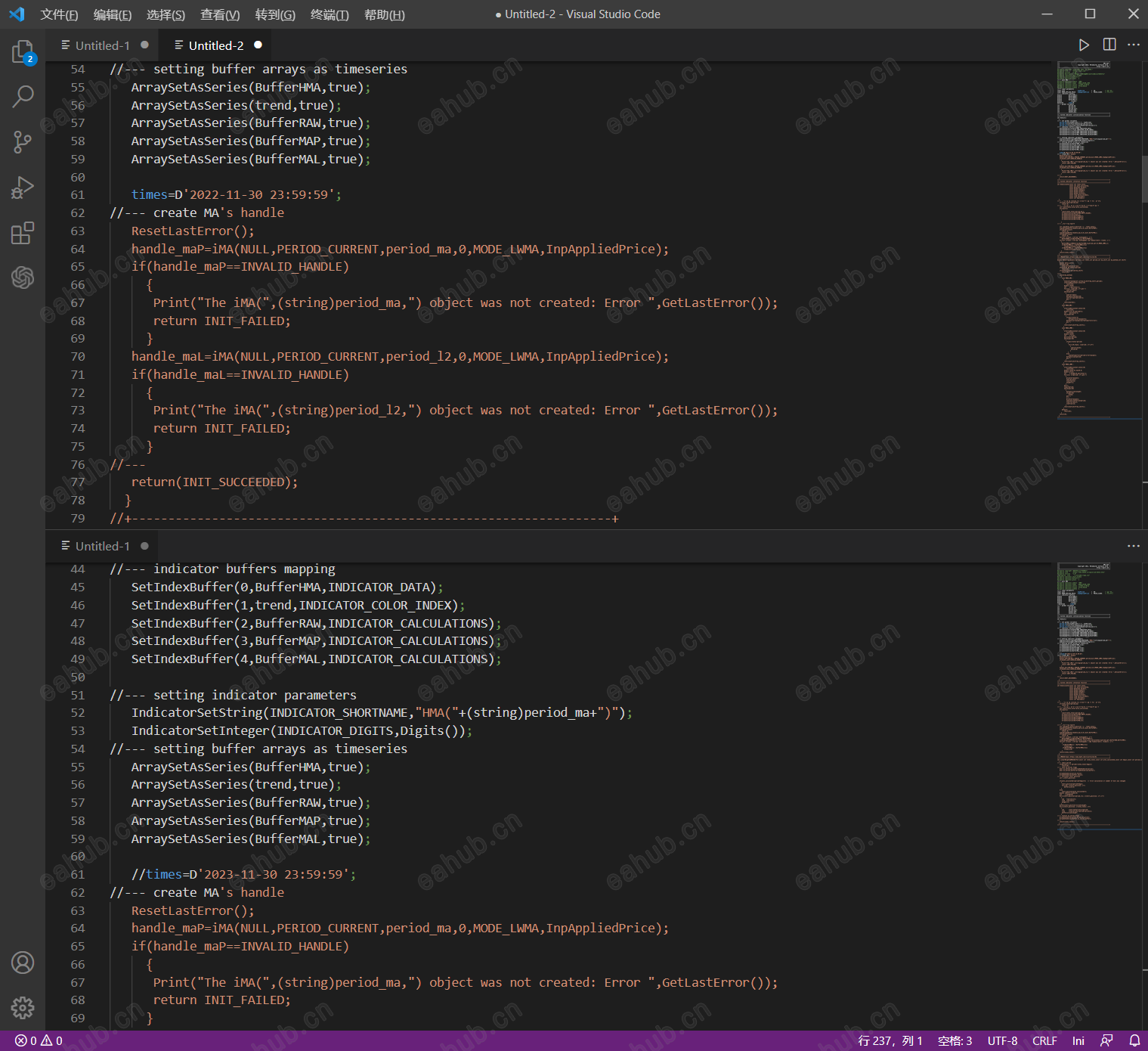1148x1051 pixels.
Task: Open the 终端(T) menu
Action: pos(330,14)
